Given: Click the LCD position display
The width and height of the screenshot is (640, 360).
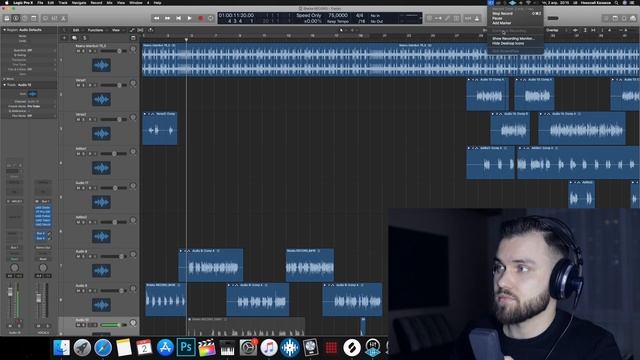Looking at the screenshot, I should [236, 16].
